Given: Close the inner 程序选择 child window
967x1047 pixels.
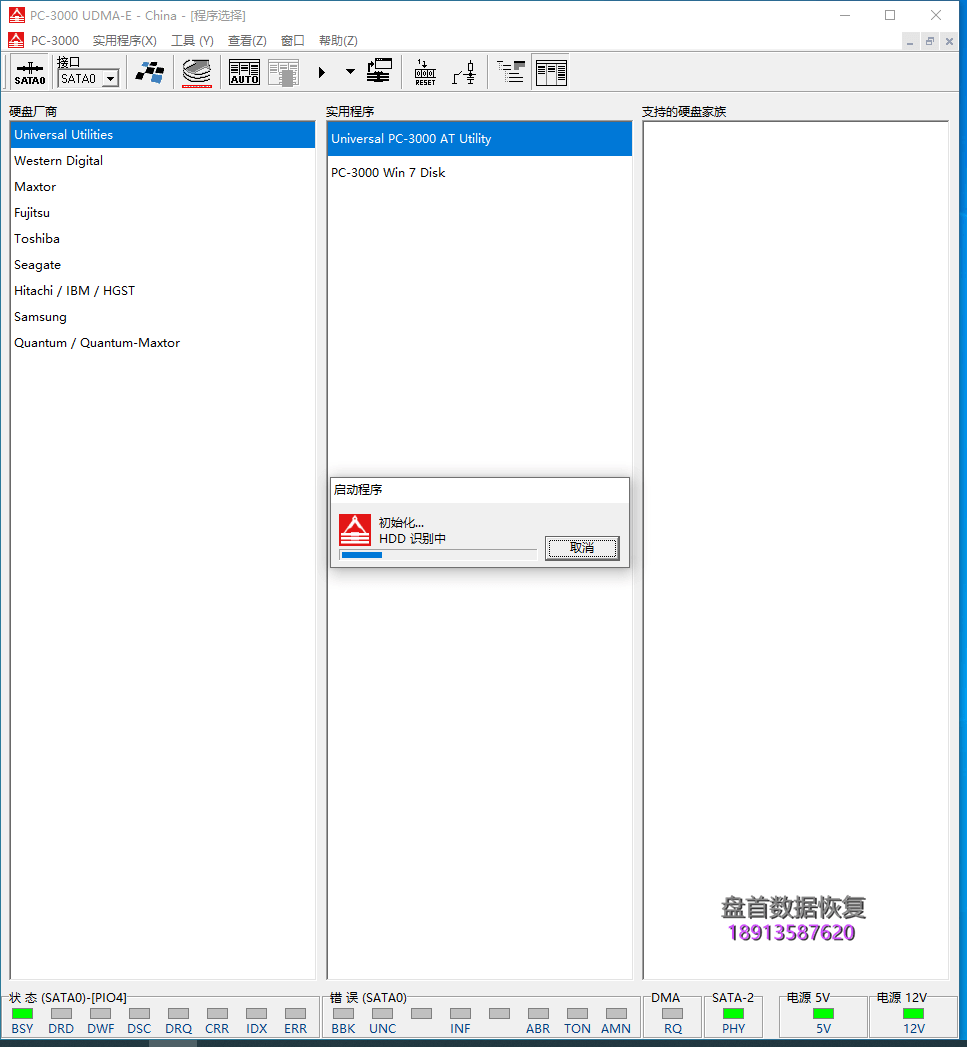Looking at the screenshot, I should [x=949, y=41].
